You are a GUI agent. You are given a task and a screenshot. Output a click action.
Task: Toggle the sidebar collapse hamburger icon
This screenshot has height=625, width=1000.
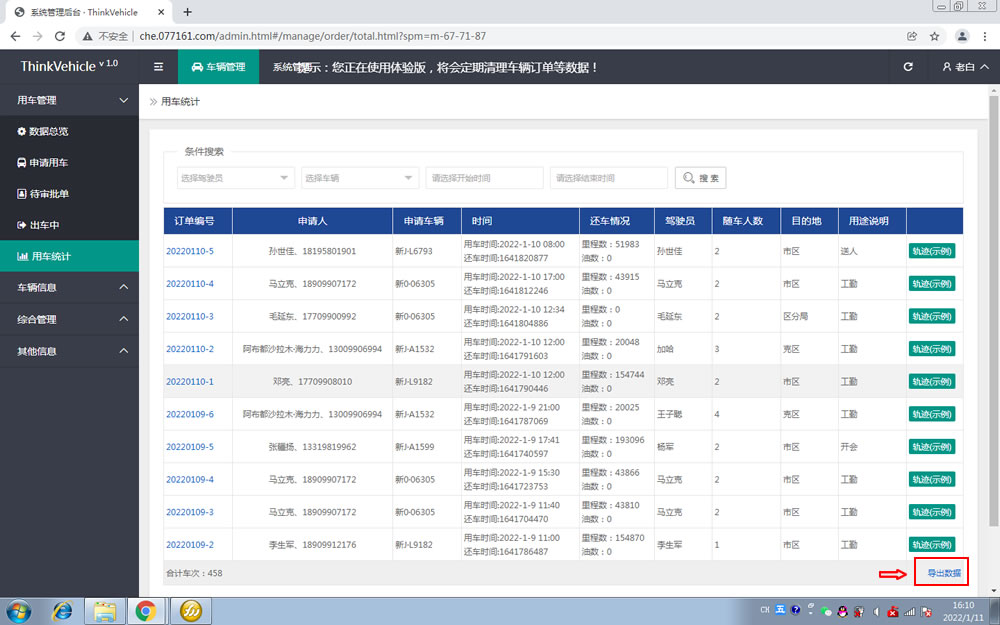coord(158,67)
